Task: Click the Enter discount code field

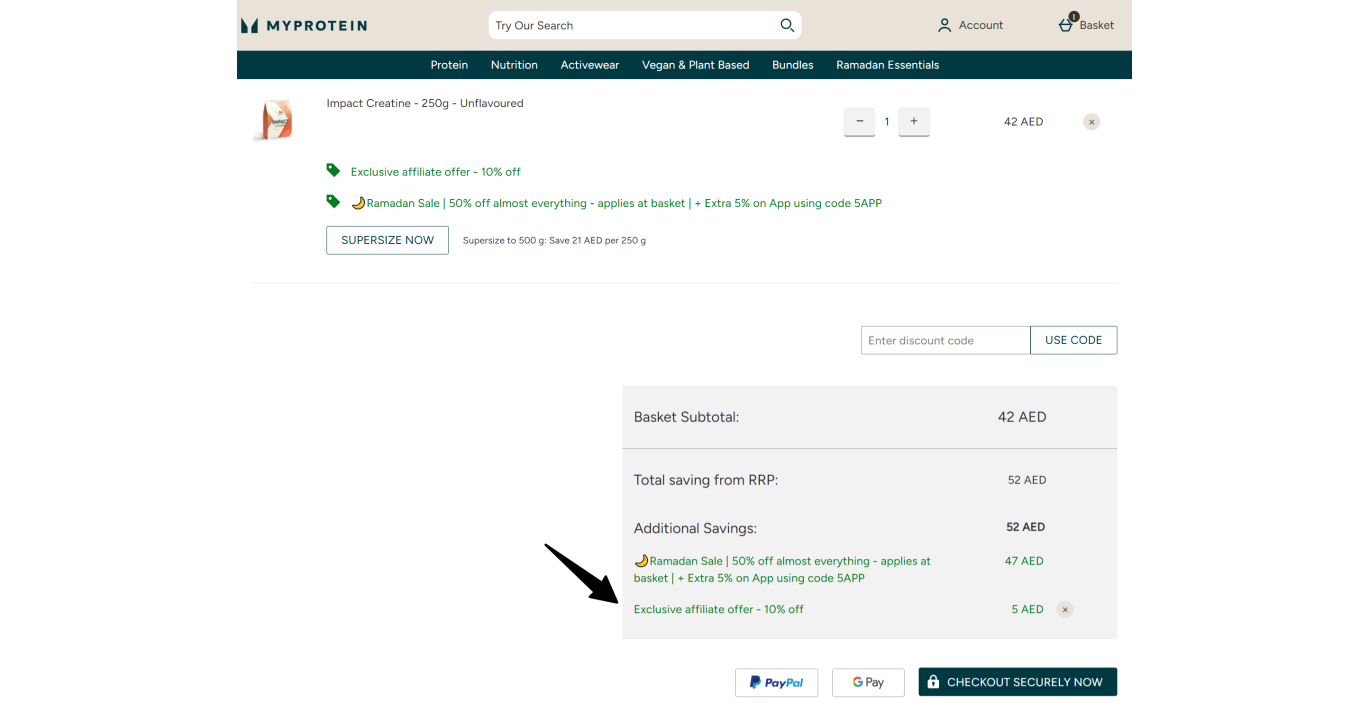Action: (x=946, y=340)
